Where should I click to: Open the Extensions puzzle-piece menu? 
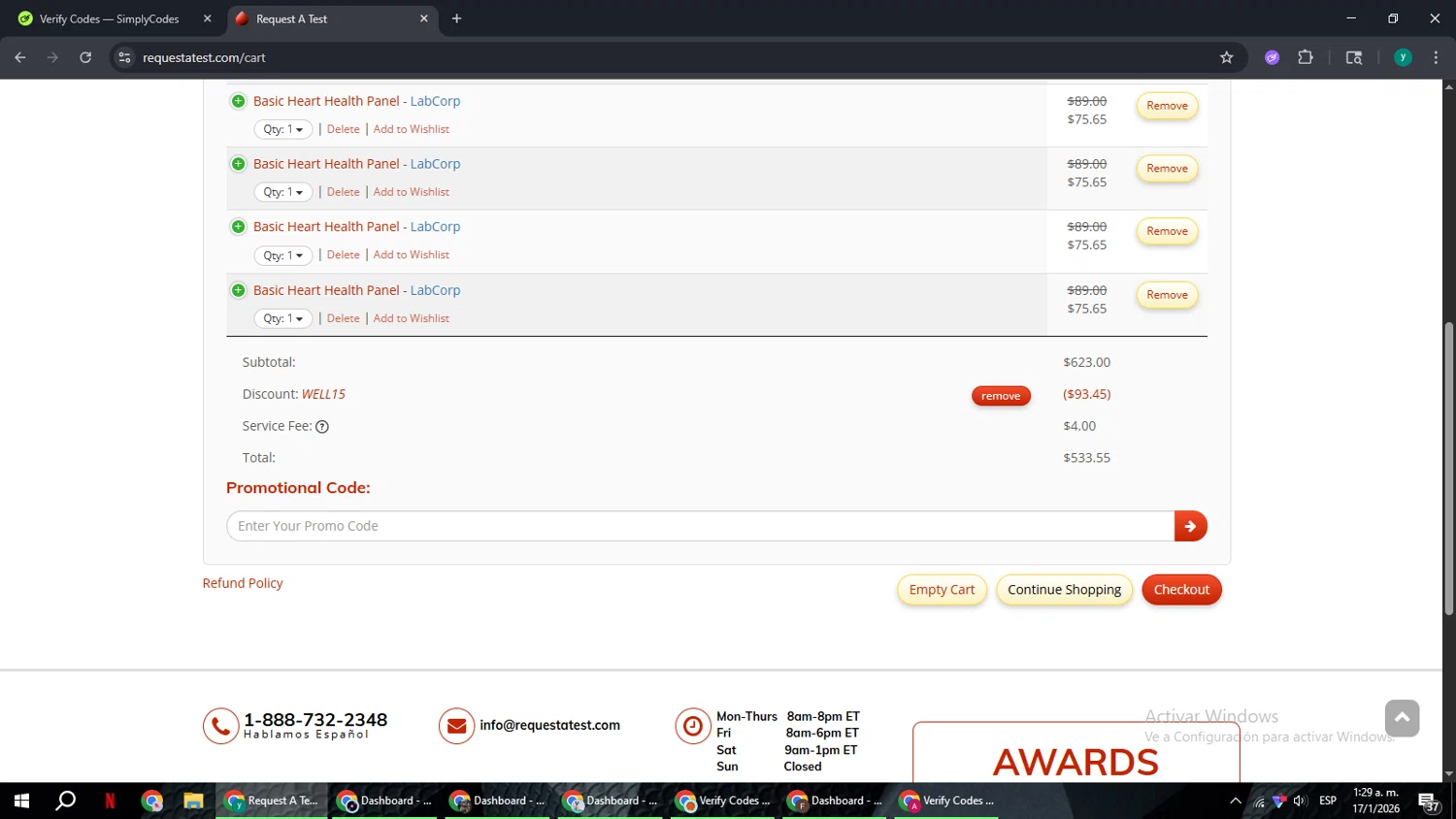click(x=1306, y=57)
